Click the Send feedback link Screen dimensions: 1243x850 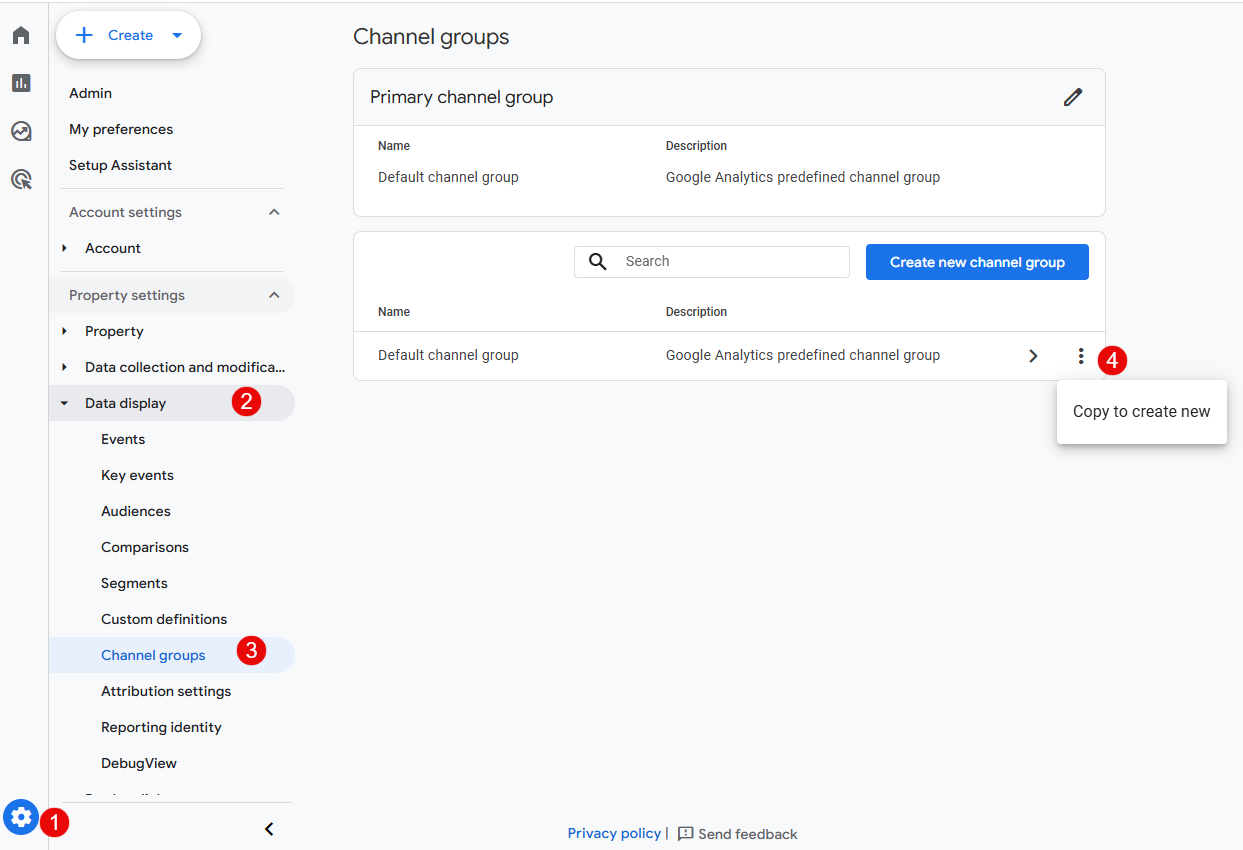[748, 834]
